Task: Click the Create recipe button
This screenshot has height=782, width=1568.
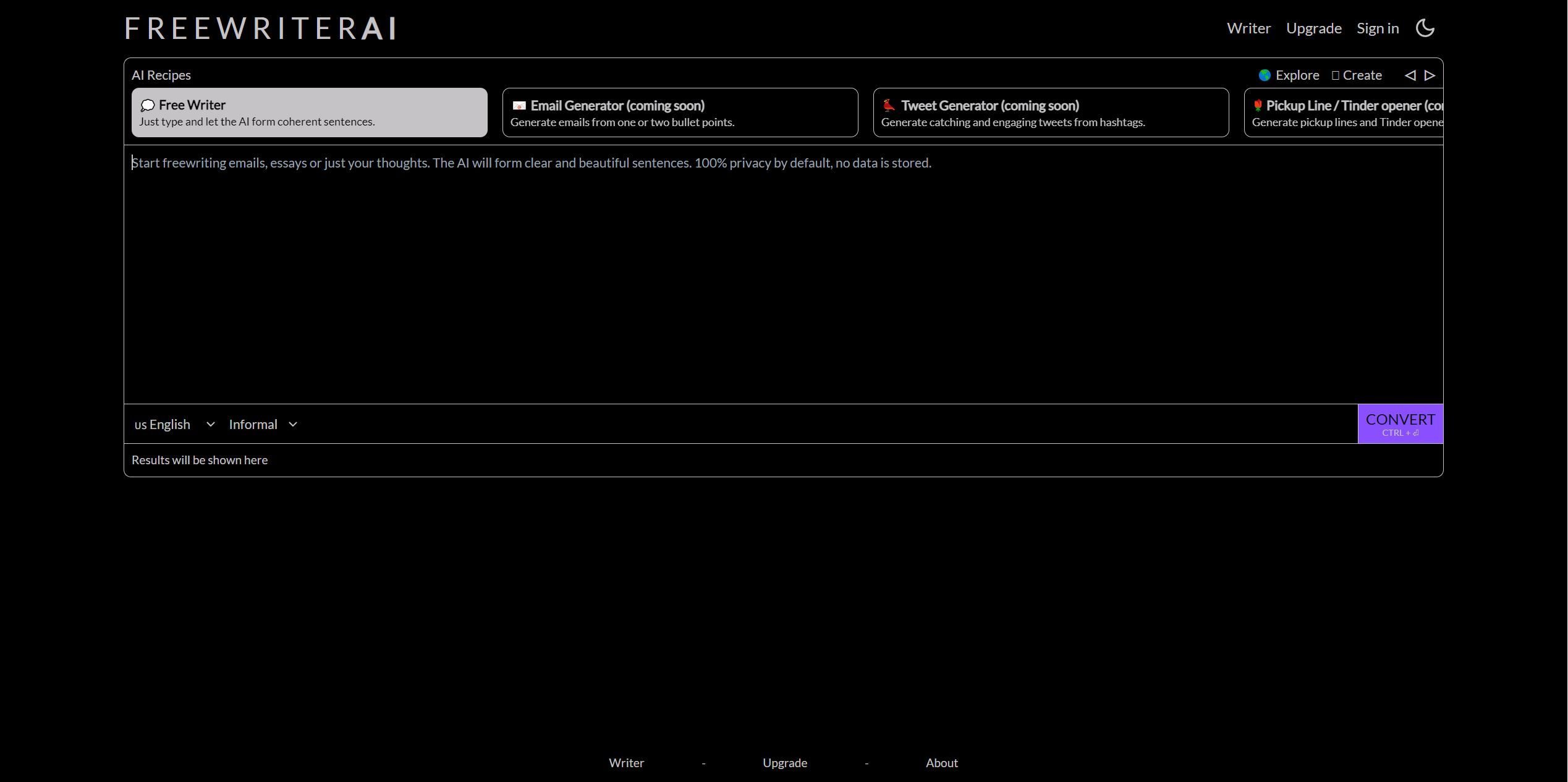Action: tap(1357, 75)
